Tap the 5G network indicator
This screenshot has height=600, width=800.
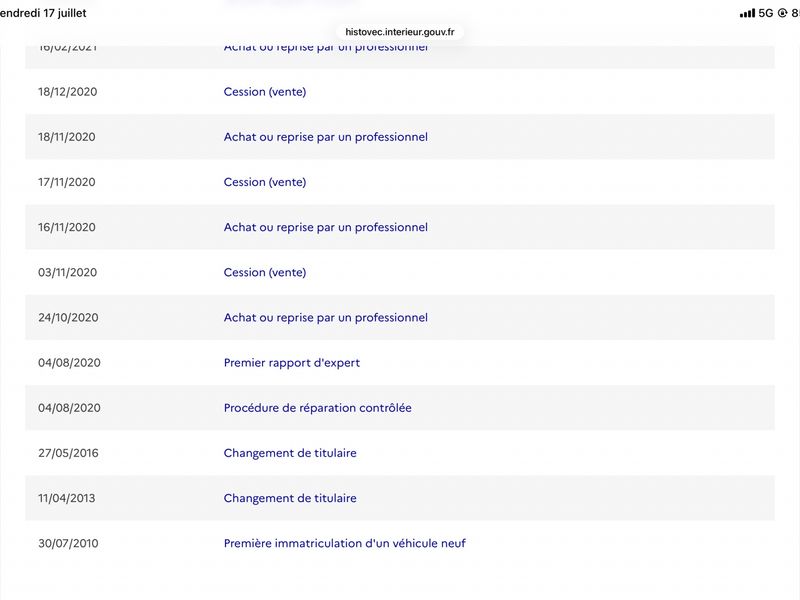click(x=766, y=13)
